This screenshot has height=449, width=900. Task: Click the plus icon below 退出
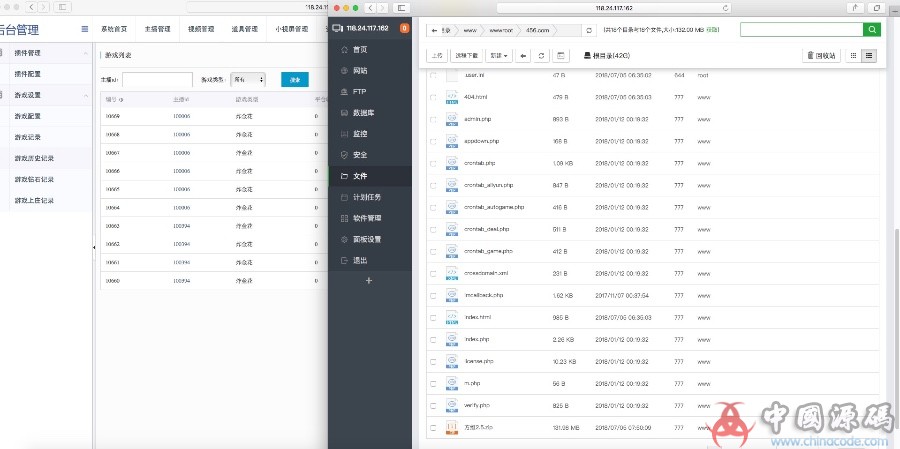click(x=369, y=281)
